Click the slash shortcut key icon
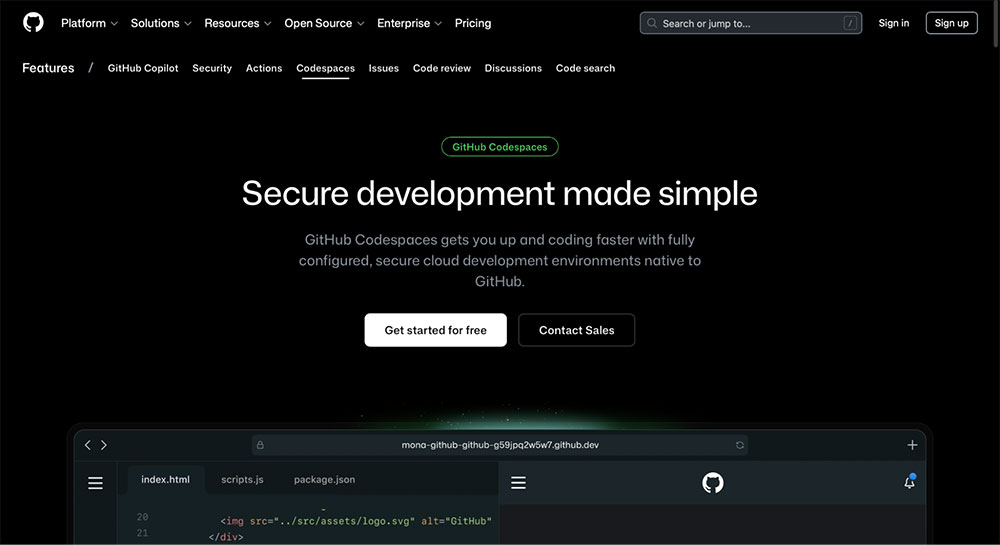Viewport: 1000px width, 545px height. tap(849, 23)
